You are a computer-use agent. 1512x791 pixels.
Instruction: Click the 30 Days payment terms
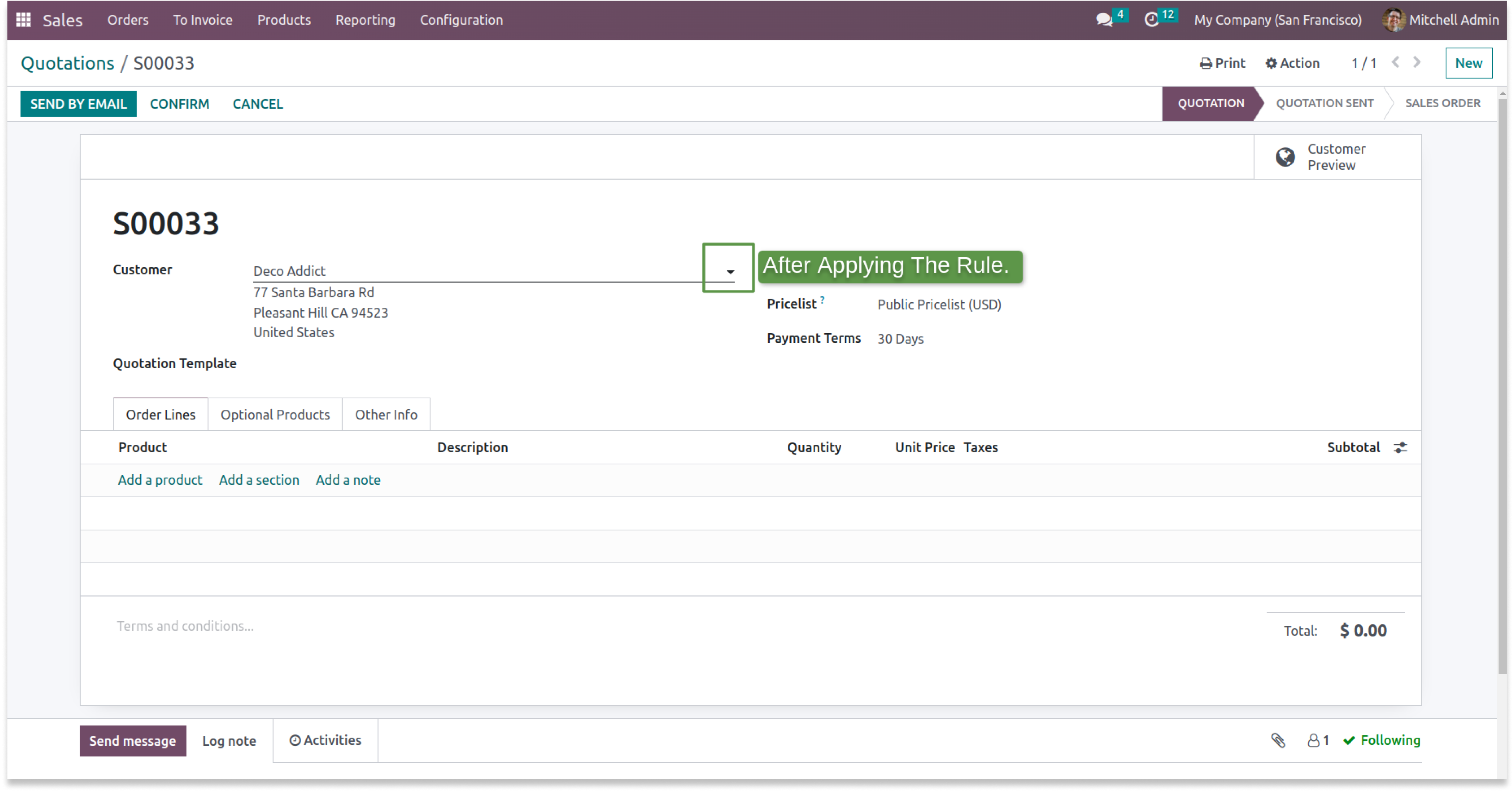pos(900,339)
